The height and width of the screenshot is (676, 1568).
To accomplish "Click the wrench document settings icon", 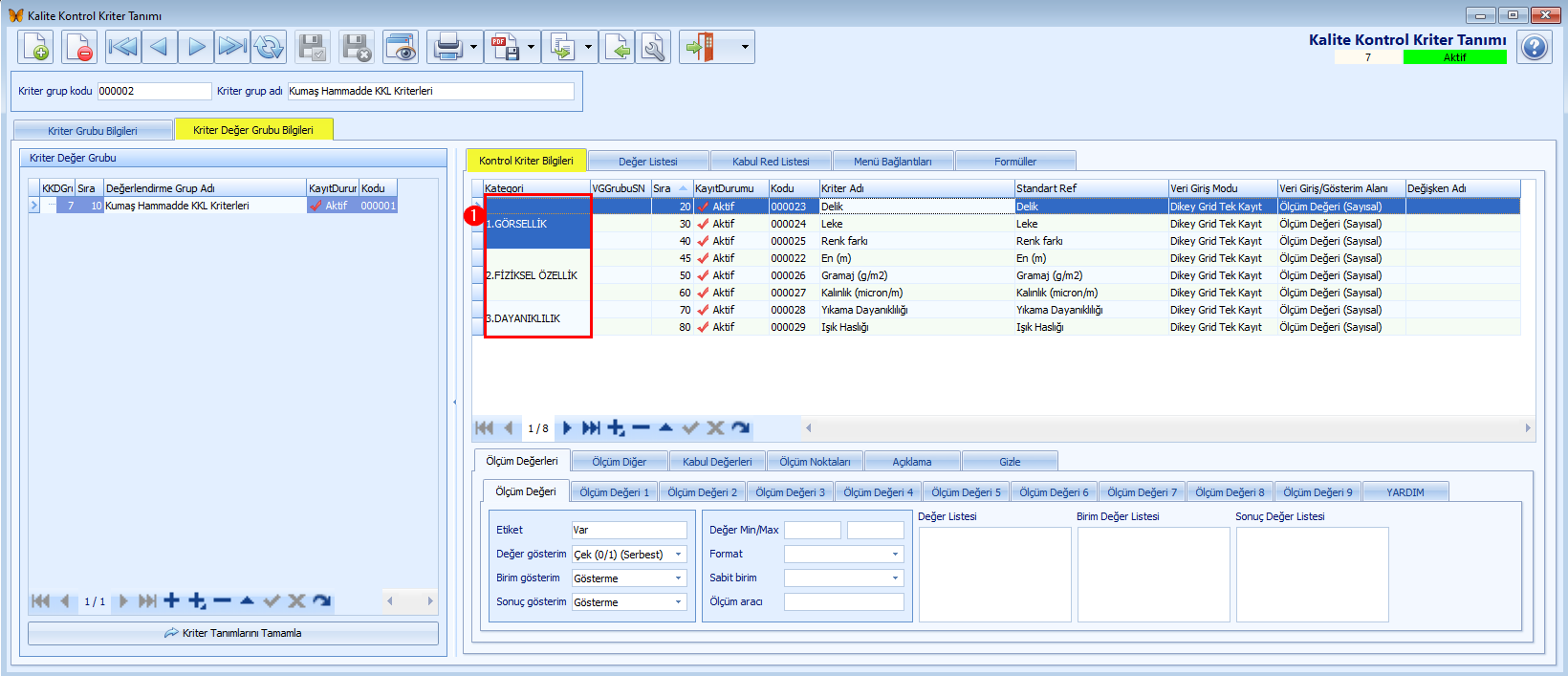I will coord(654,47).
